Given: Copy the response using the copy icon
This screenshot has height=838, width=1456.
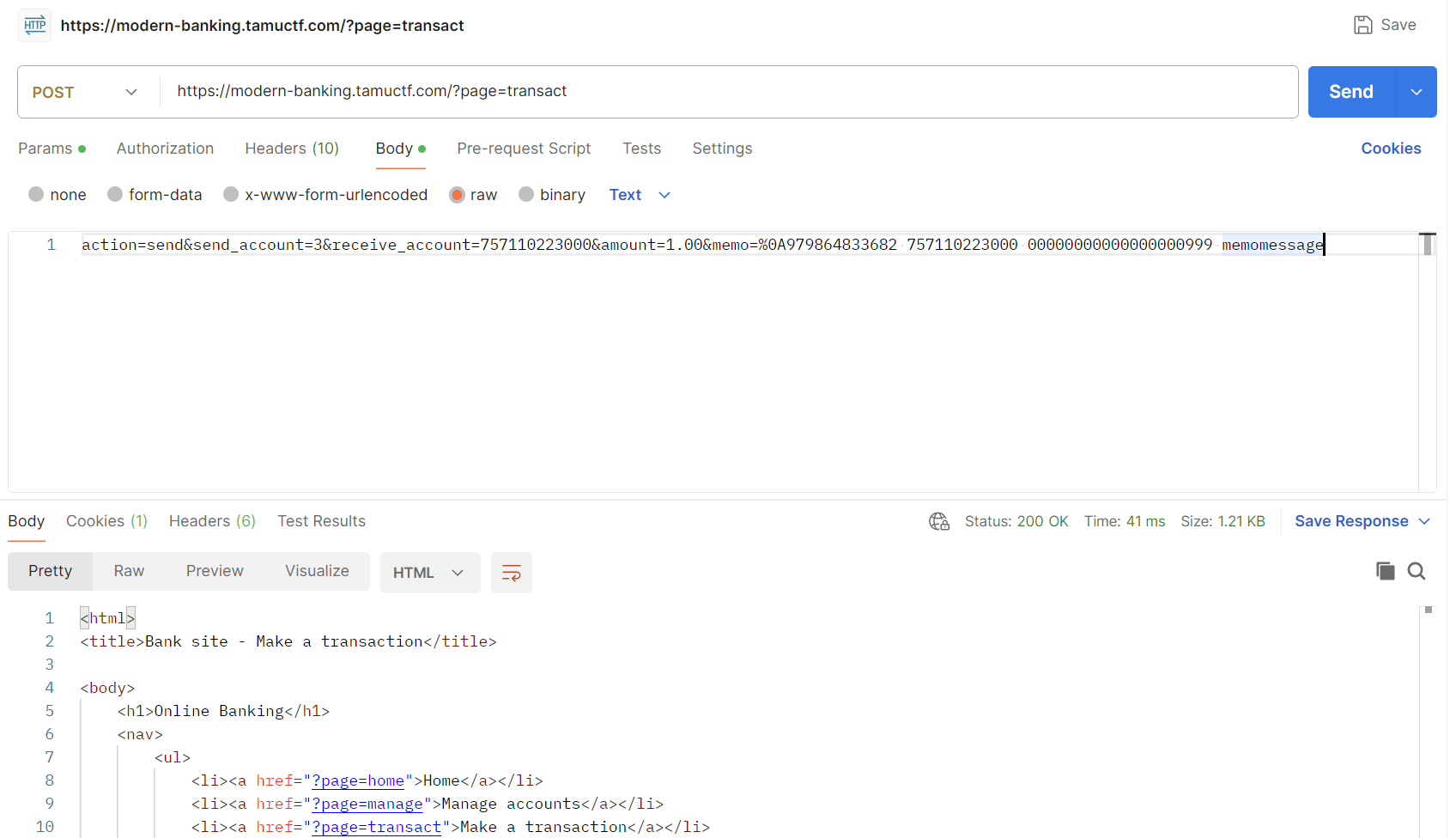Looking at the screenshot, I should (1385, 571).
